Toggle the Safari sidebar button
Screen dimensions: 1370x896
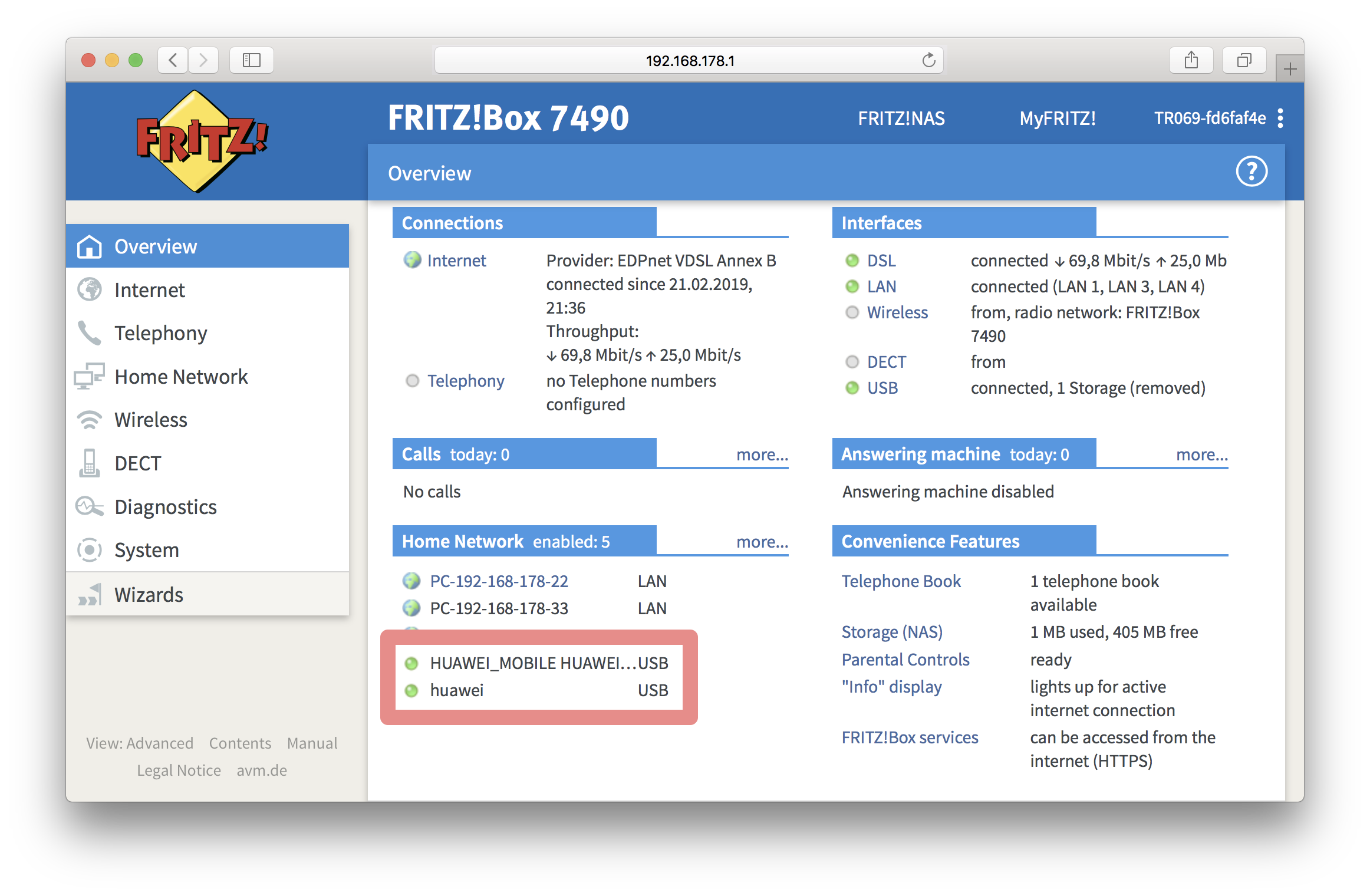pos(252,60)
